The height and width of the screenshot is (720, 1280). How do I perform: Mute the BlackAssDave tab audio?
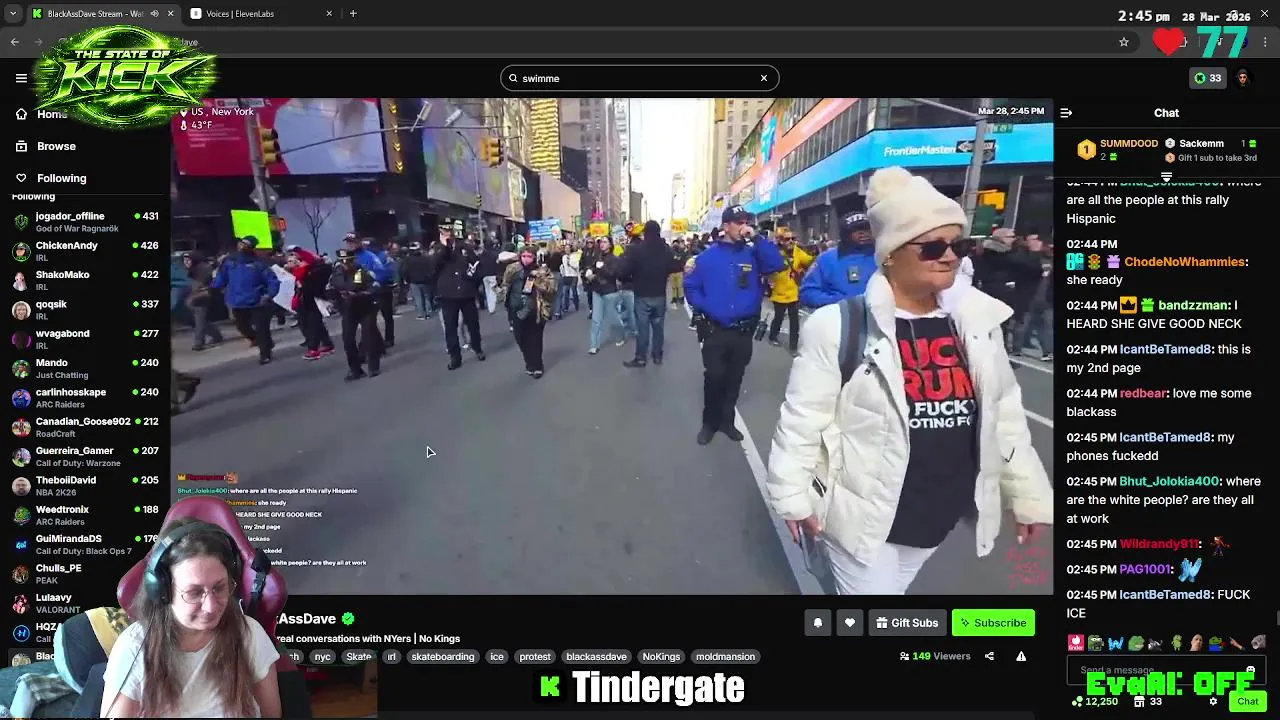pyautogui.click(x=153, y=14)
